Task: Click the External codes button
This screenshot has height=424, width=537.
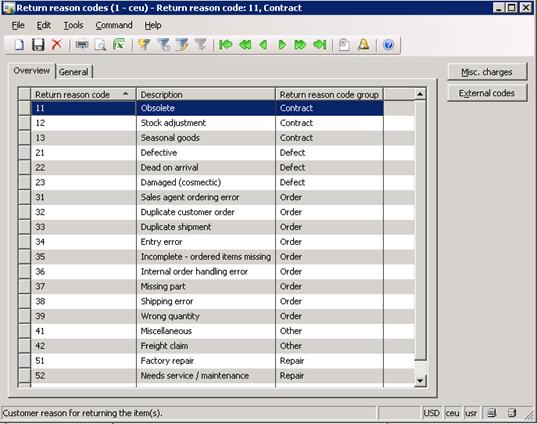Action: coord(487,93)
